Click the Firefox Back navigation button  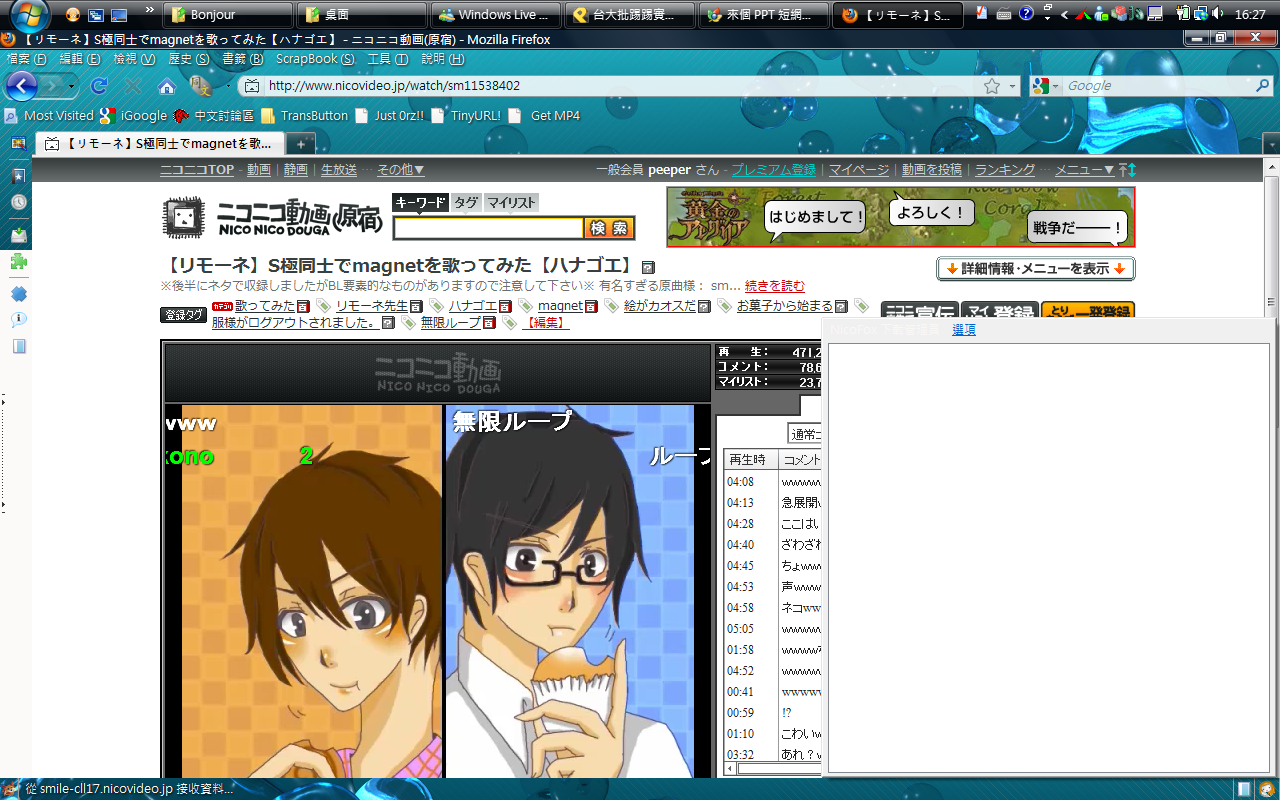21,86
